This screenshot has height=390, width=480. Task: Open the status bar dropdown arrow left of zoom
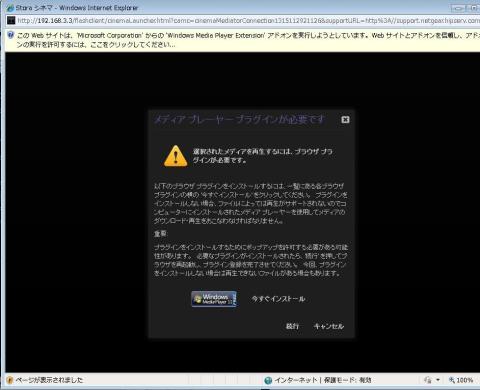(438, 380)
